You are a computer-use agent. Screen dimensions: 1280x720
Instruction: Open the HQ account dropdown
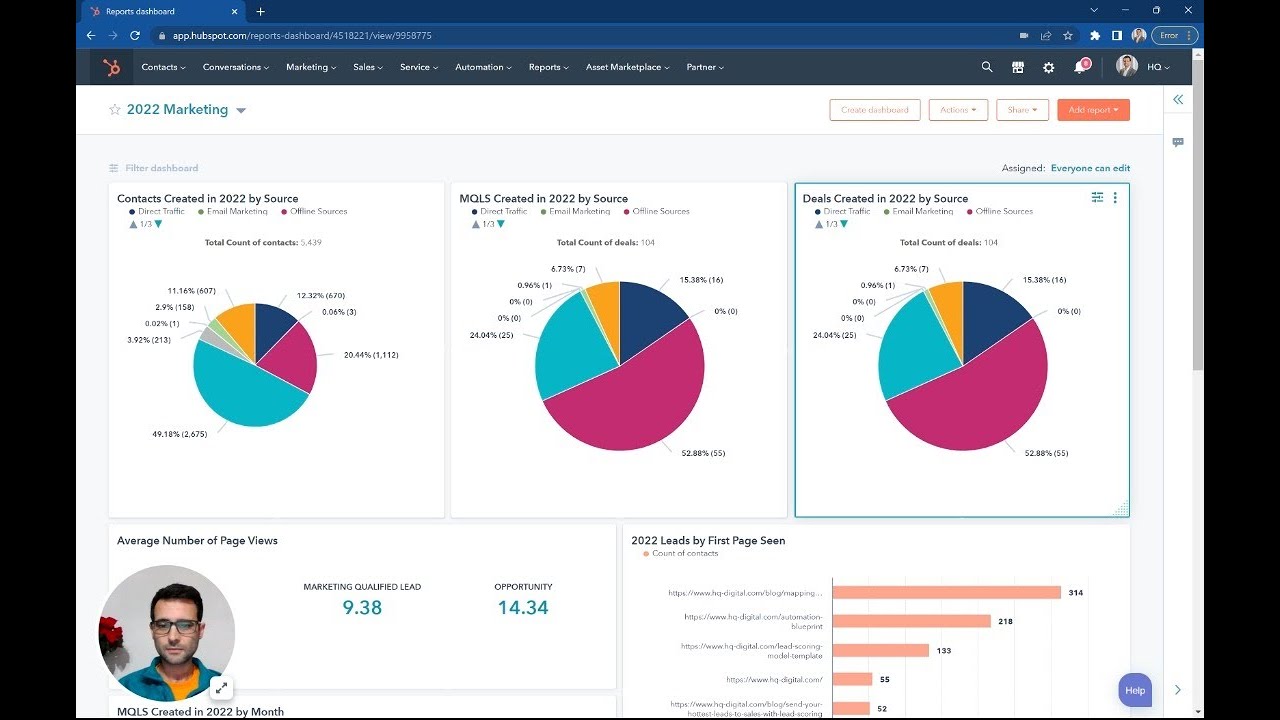click(x=1158, y=67)
